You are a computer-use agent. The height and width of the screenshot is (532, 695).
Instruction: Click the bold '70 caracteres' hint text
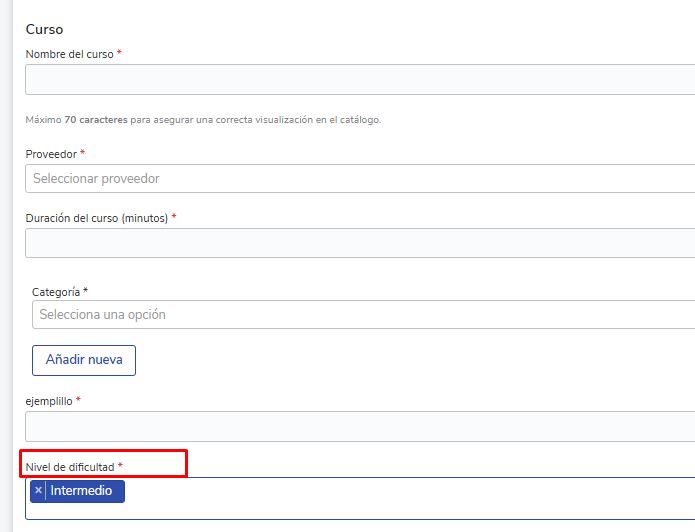tap(96, 120)
